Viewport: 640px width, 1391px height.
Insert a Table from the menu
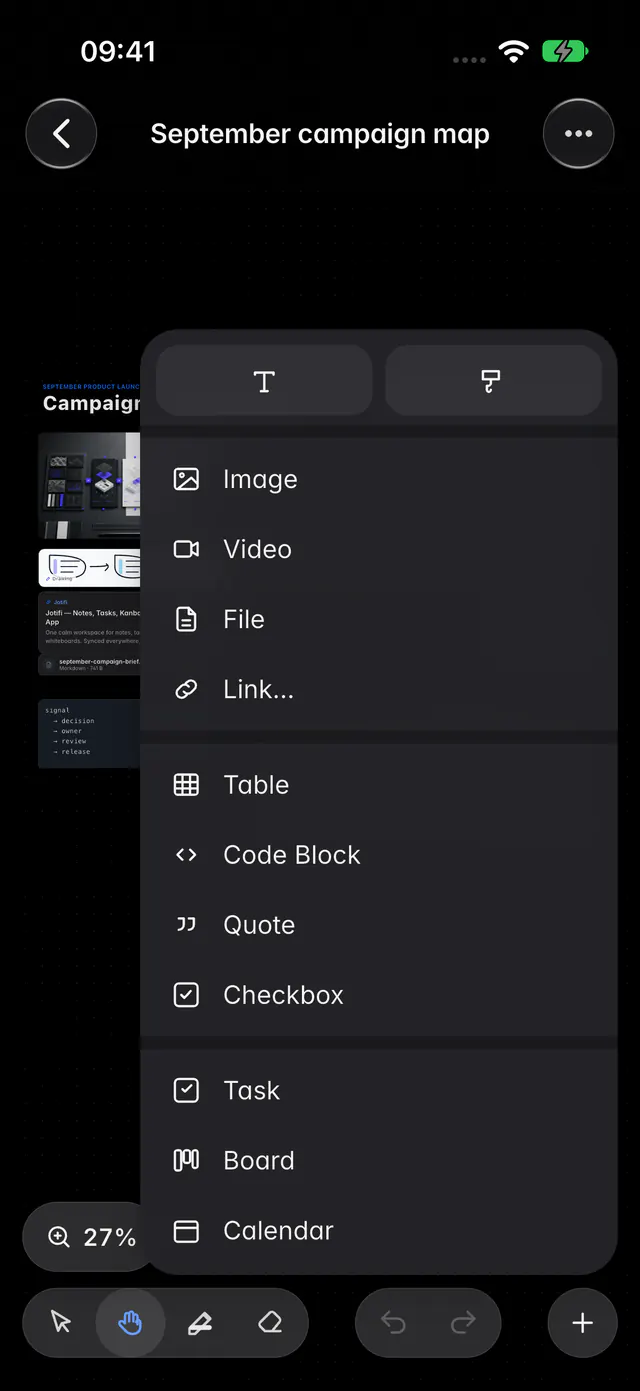coord(378,785)
